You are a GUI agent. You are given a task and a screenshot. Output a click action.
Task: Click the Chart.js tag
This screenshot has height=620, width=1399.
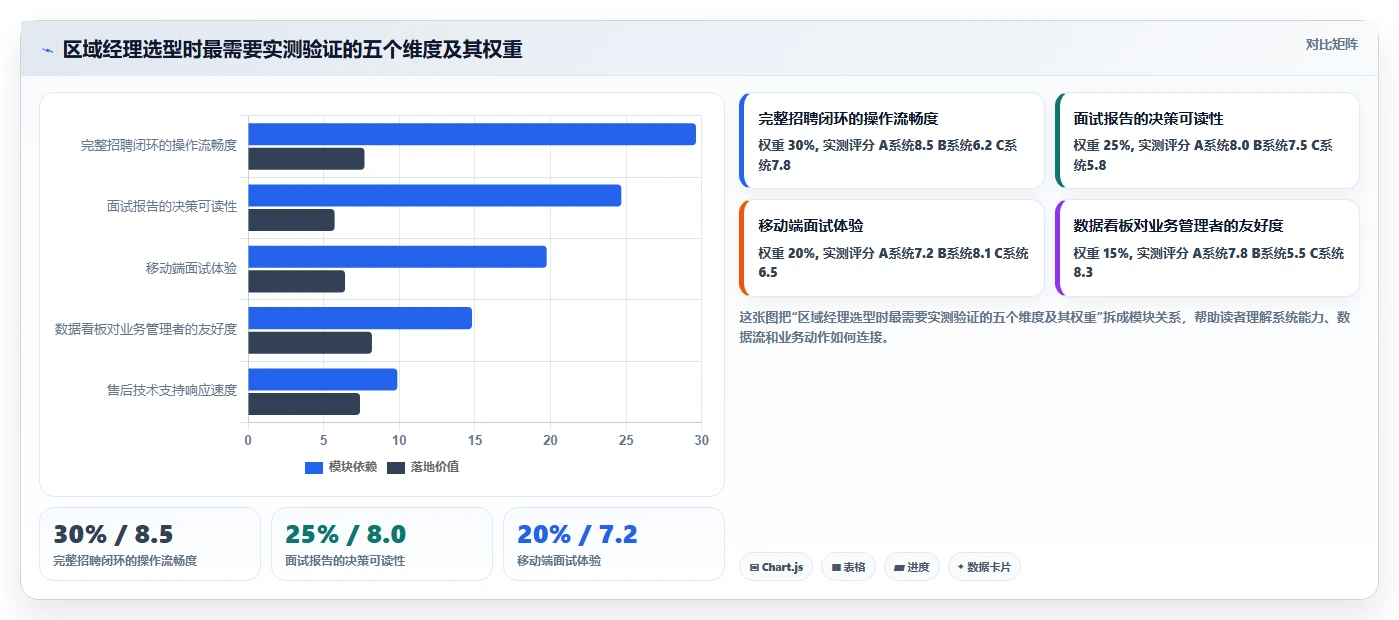776,567
